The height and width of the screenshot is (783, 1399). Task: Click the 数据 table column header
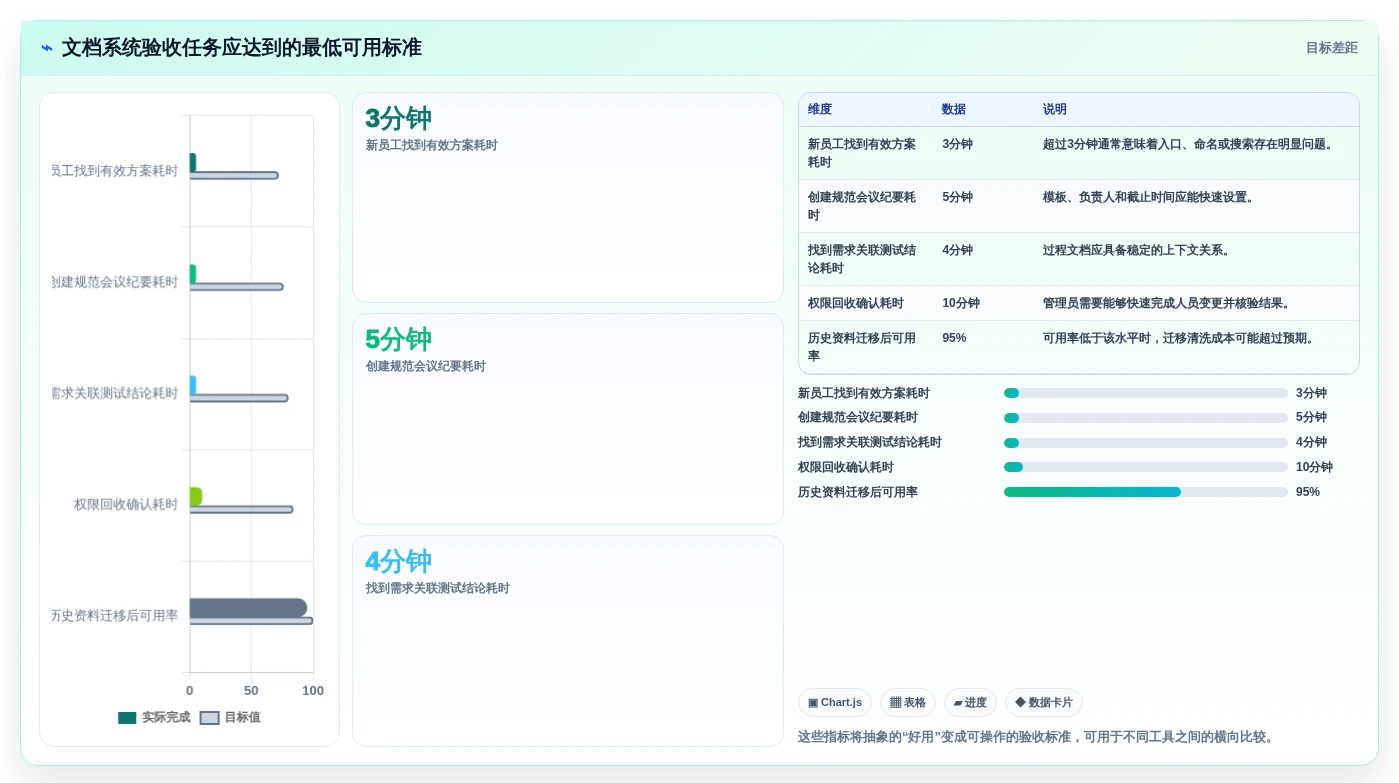click(x=954, y=110)
